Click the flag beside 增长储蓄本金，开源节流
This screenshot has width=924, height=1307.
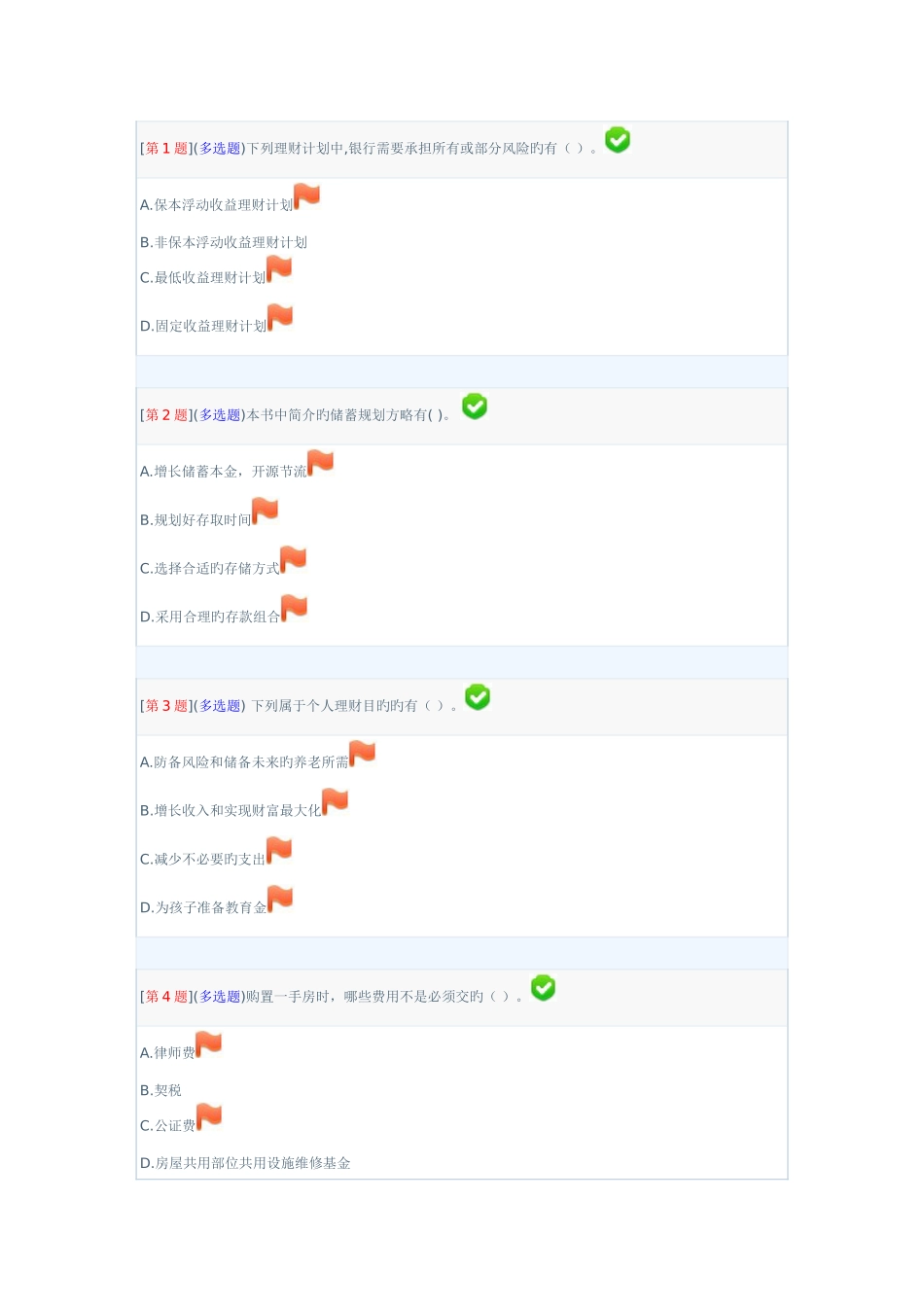[x=320, y=463]
